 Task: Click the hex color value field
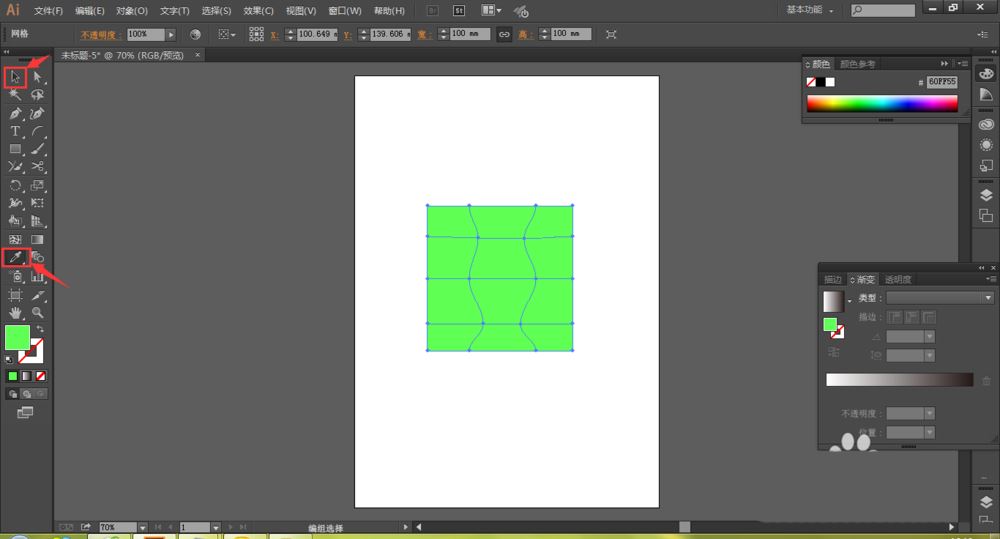(942, 82)
